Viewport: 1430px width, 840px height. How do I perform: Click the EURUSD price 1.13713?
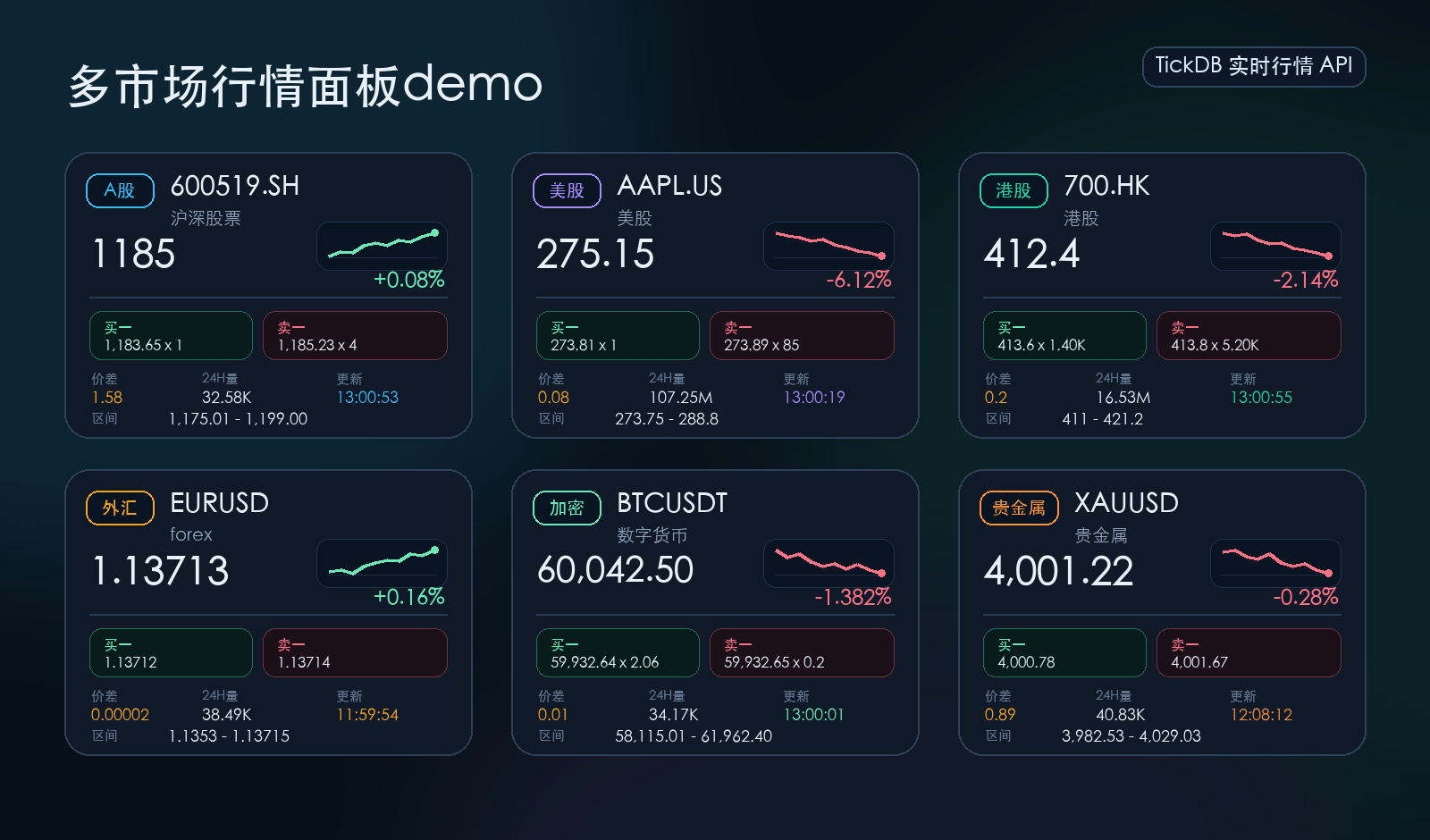[161, 571]
